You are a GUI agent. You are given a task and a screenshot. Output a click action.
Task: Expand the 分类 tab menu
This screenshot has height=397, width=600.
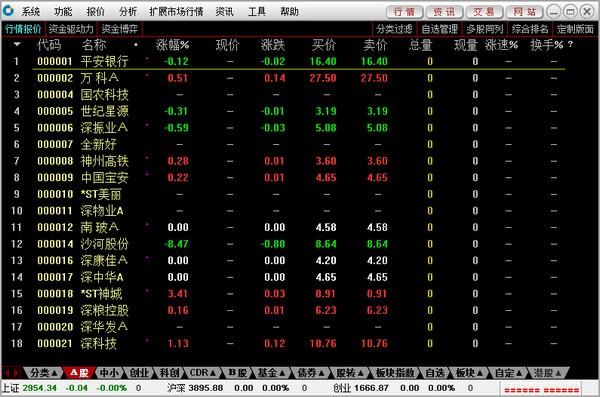coord(44,372)
